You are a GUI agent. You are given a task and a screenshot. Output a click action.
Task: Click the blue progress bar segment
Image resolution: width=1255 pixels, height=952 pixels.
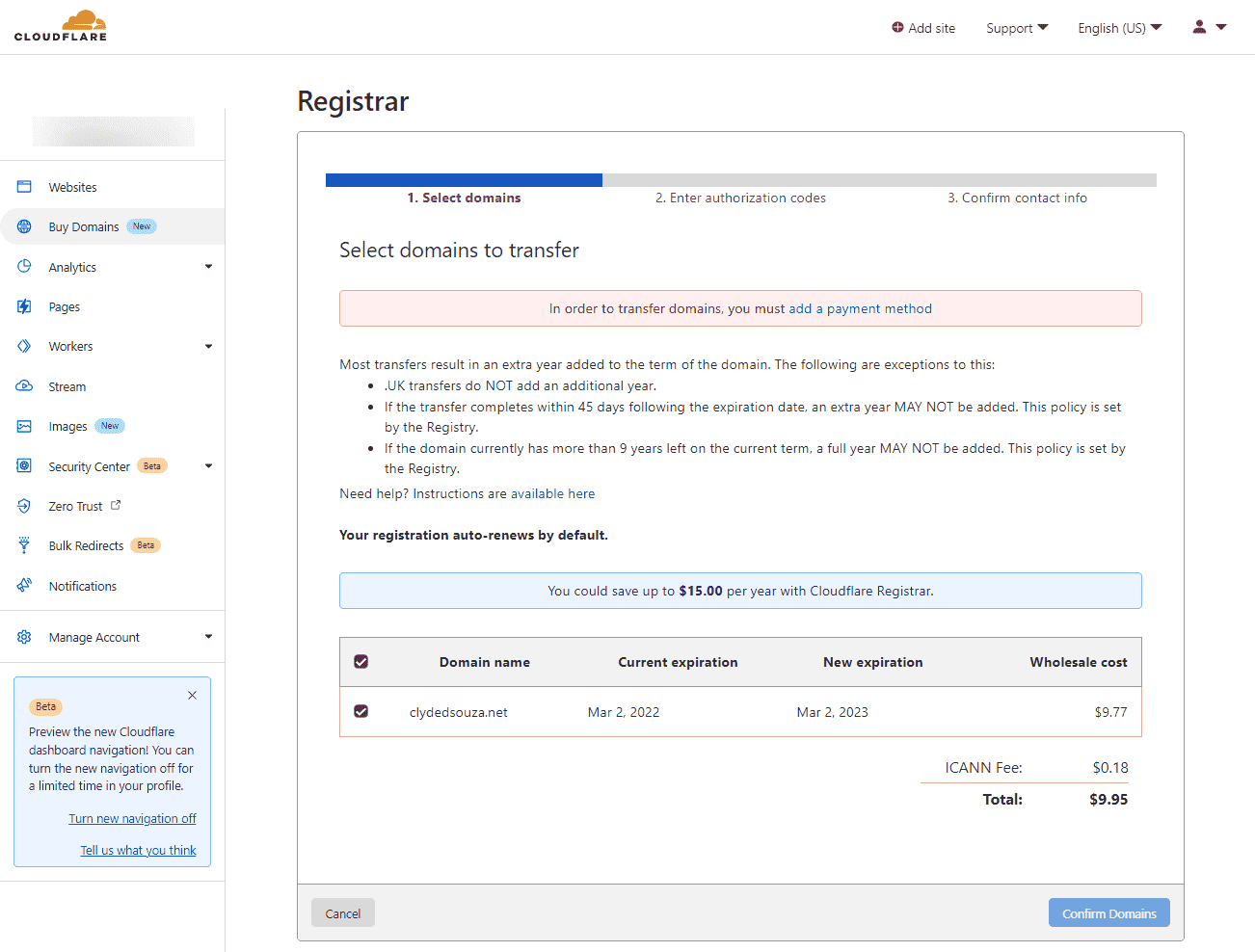(x=464, y=180)
